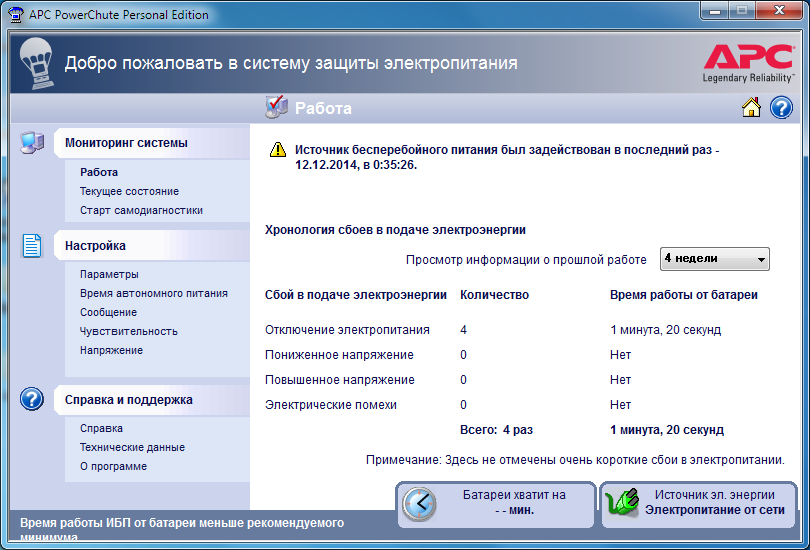Viewport: 810px width, 550px height.
Task: Minimize the PowerChute window
Action: click(x=715, y=10)
